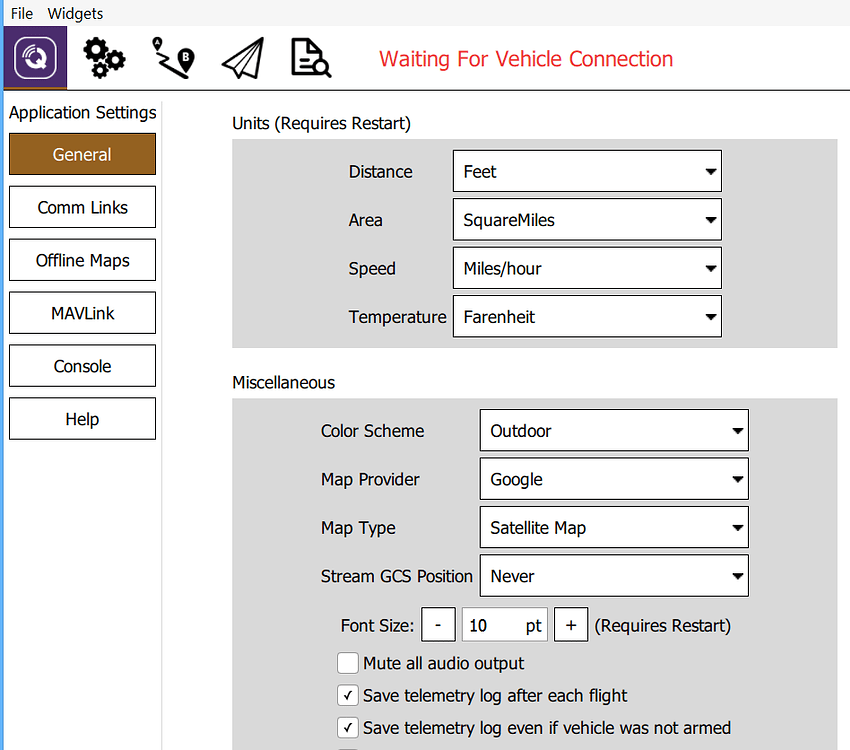850x750 pixels.
Task: Increase font size with plus button
Action: (571, 625)
